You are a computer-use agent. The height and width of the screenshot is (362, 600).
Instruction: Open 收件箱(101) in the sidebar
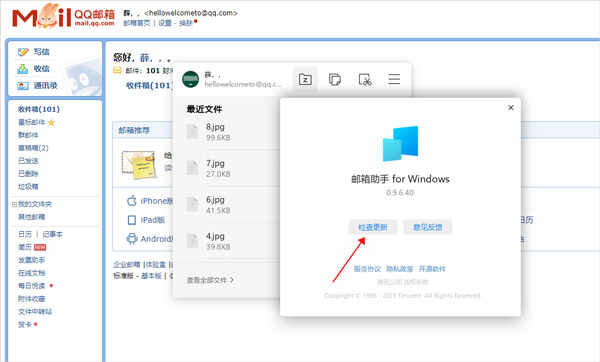[39, 109]
